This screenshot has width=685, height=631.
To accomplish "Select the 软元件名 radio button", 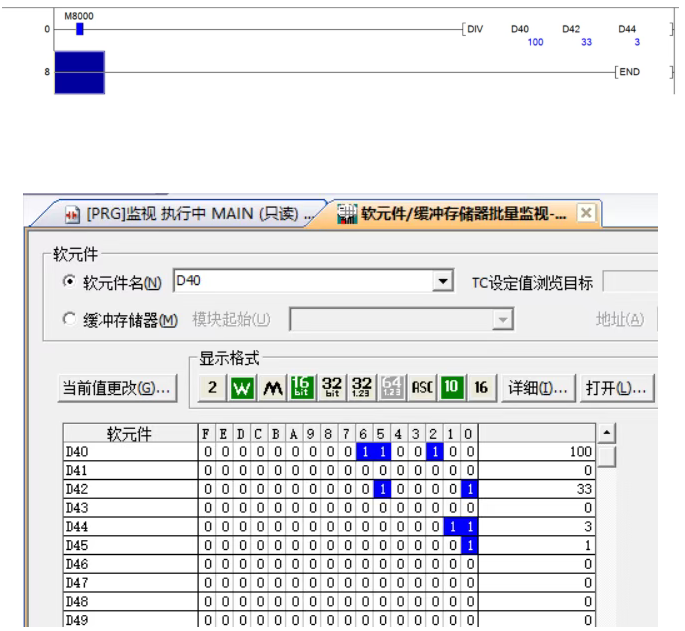I will [x=69, y=283].
